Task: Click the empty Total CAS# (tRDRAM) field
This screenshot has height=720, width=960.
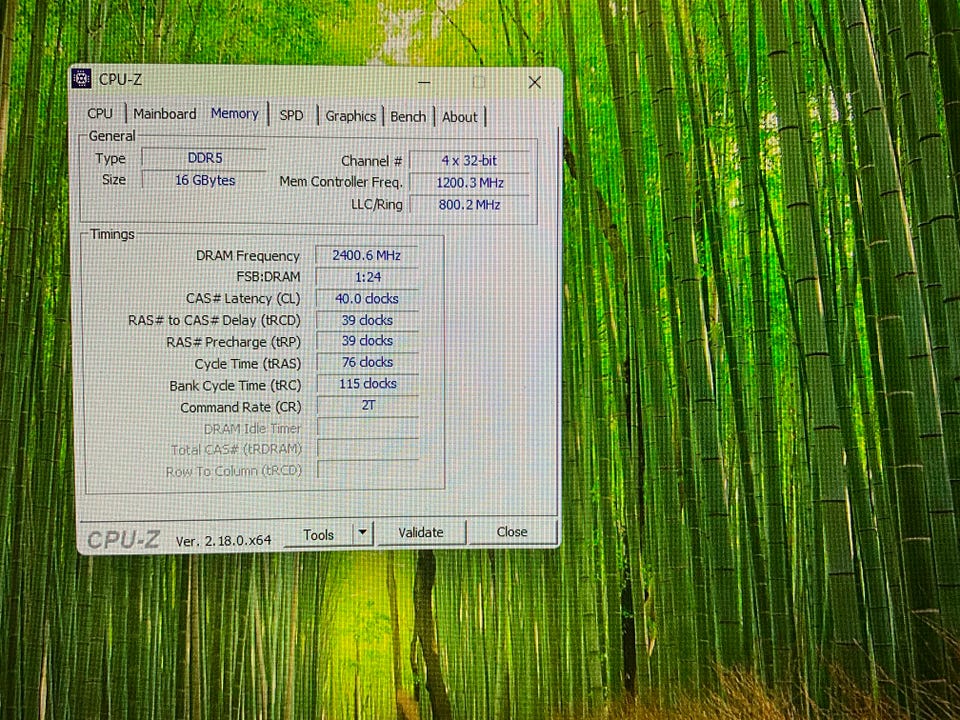Action: (x=367, y=449)
